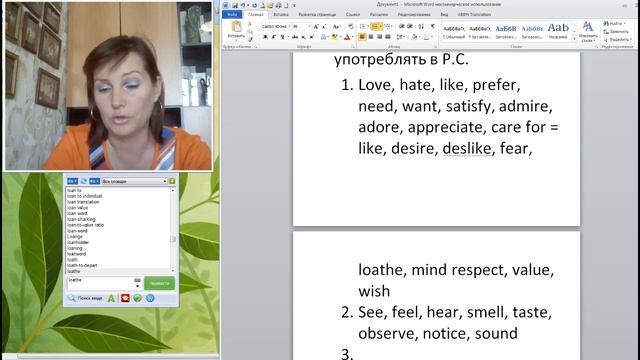Viewport: 640px width, 360px height.
Task: Open the font color dropdown arrow
Action: coord(352,38)
